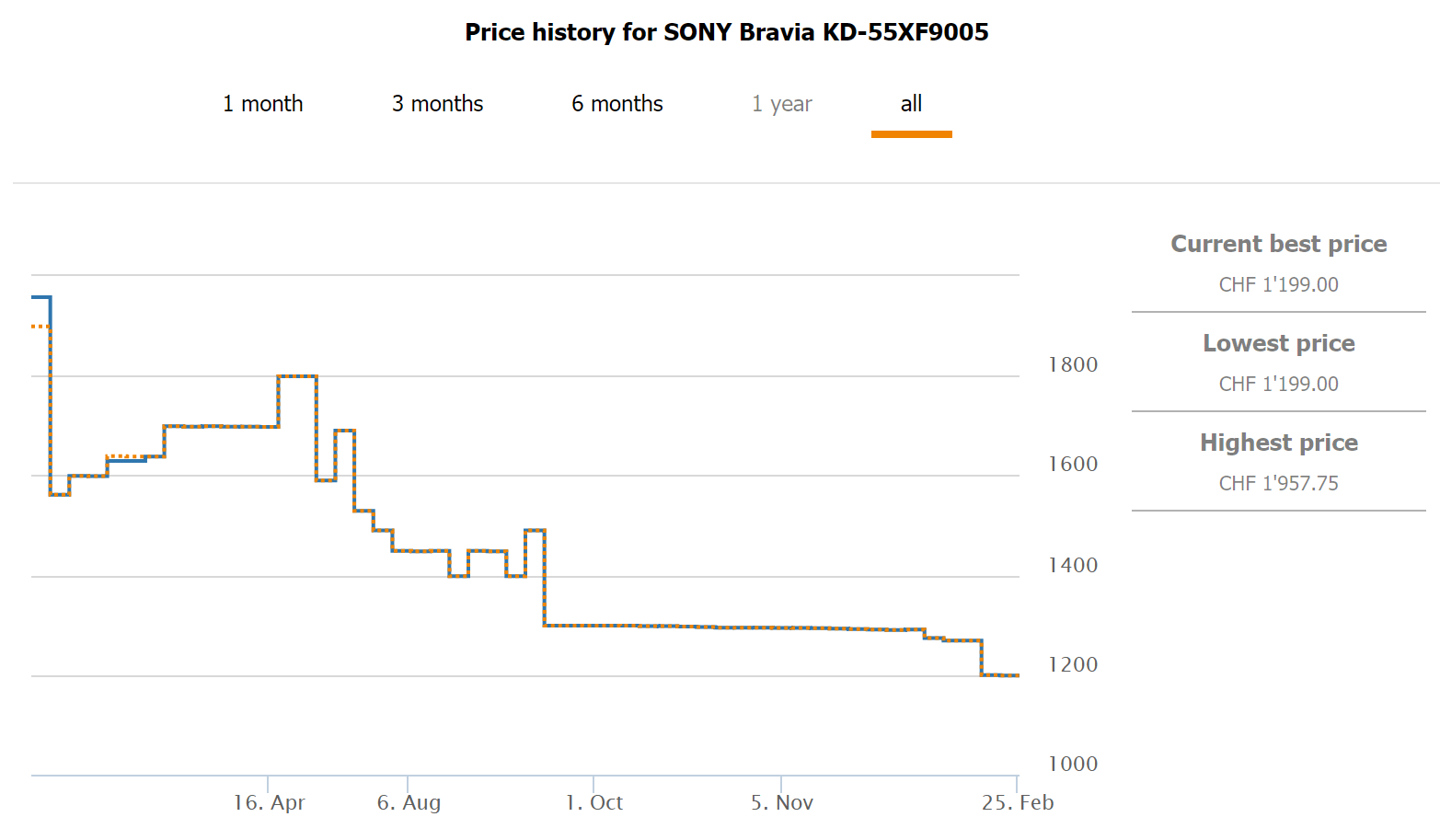Click the 1400 price axis label
The height and width of the screenshot is (840, 1440).
(x=1073, y=565)
